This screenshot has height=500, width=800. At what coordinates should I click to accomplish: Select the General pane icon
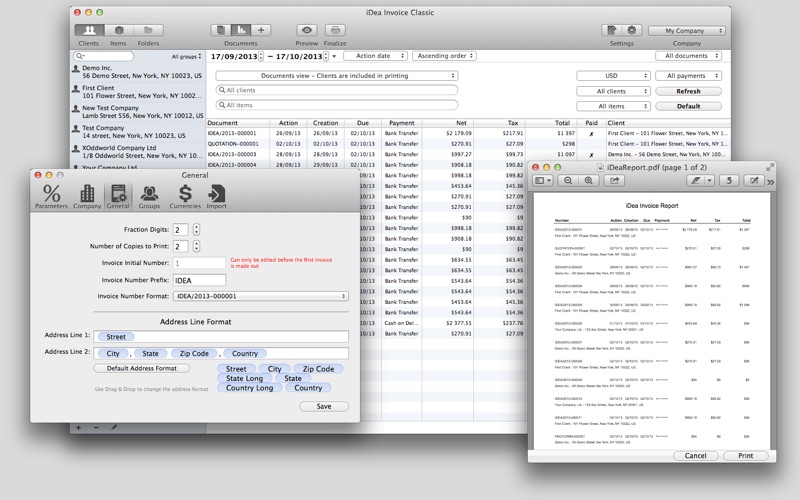click(118, 196)
